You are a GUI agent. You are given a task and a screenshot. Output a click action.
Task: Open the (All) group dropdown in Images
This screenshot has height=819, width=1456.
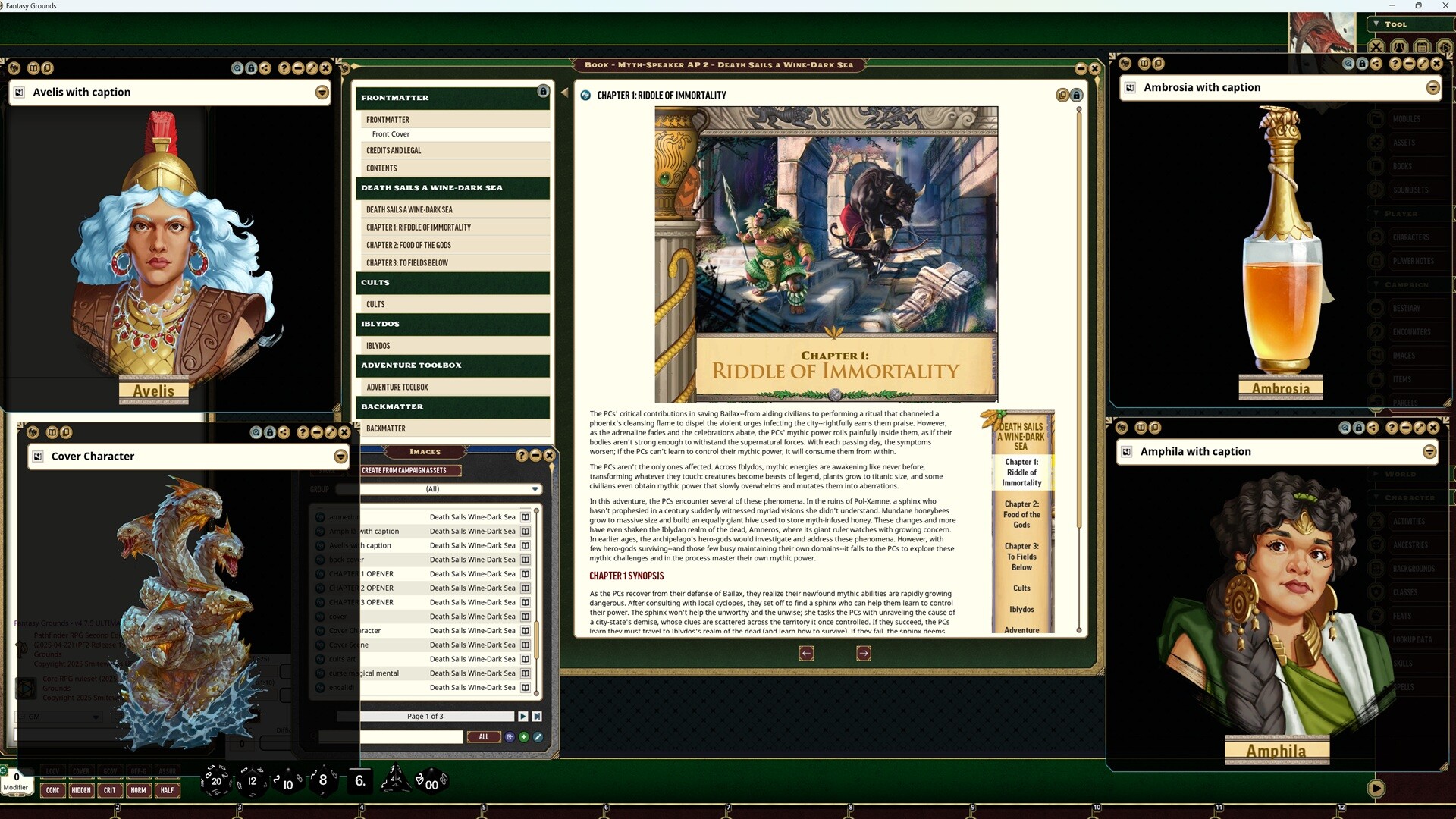tap(535, 489)
